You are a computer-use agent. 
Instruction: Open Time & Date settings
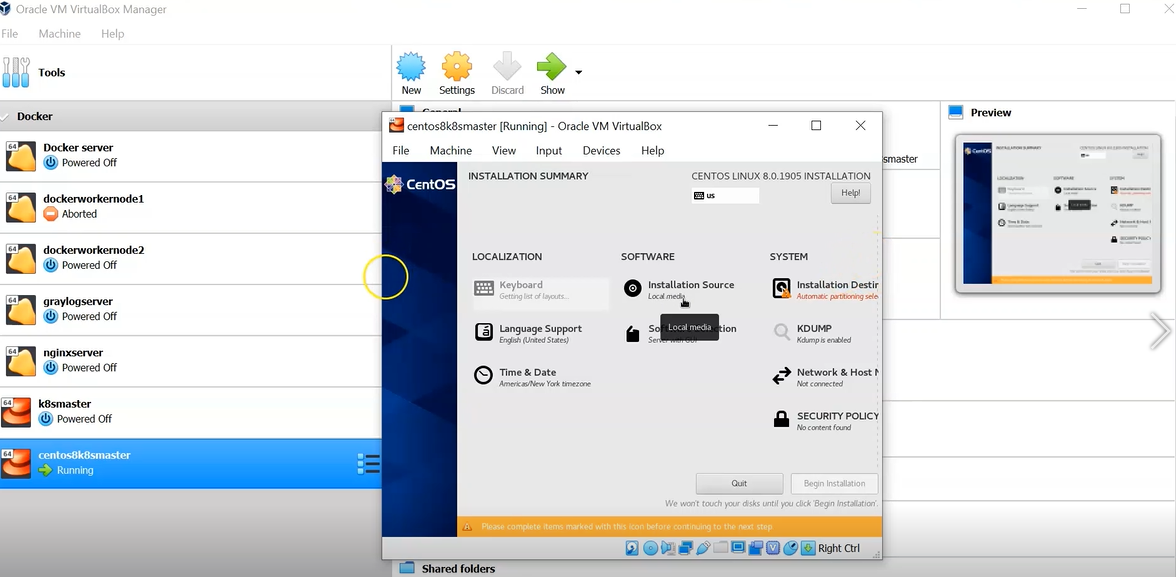[532, 377]
